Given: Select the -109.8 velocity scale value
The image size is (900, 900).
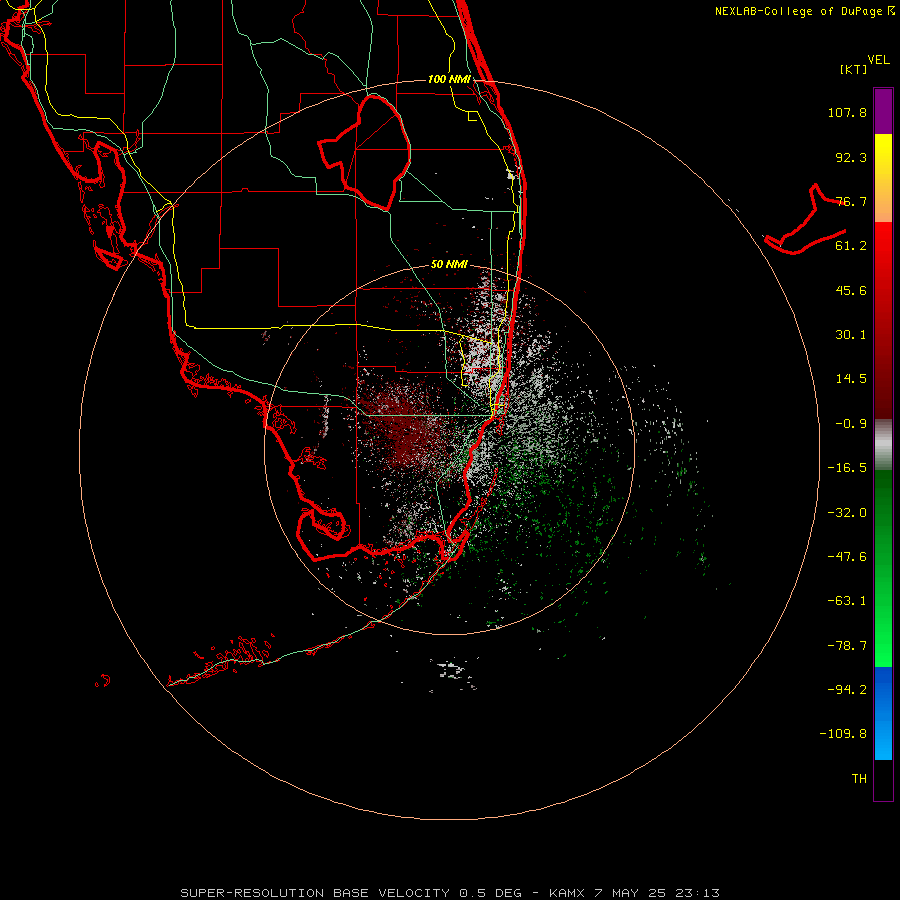Looking at the screenshot, I should click(843, 734).
